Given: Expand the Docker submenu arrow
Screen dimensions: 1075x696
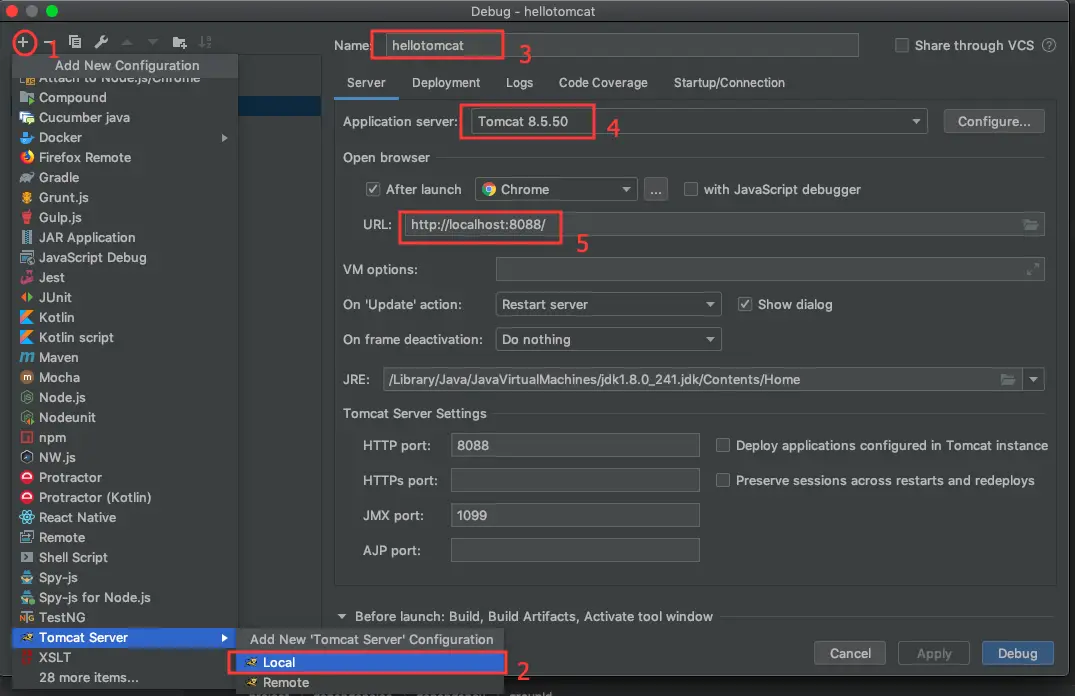Looking at the screenshot, I should pos(224,138).
